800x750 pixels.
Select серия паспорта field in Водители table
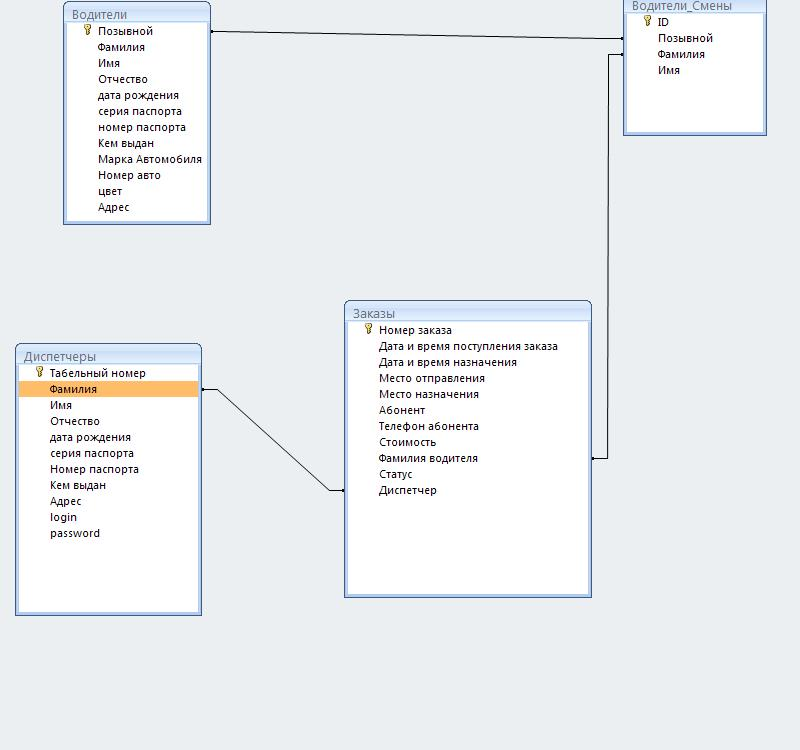(x=139, y=111)
